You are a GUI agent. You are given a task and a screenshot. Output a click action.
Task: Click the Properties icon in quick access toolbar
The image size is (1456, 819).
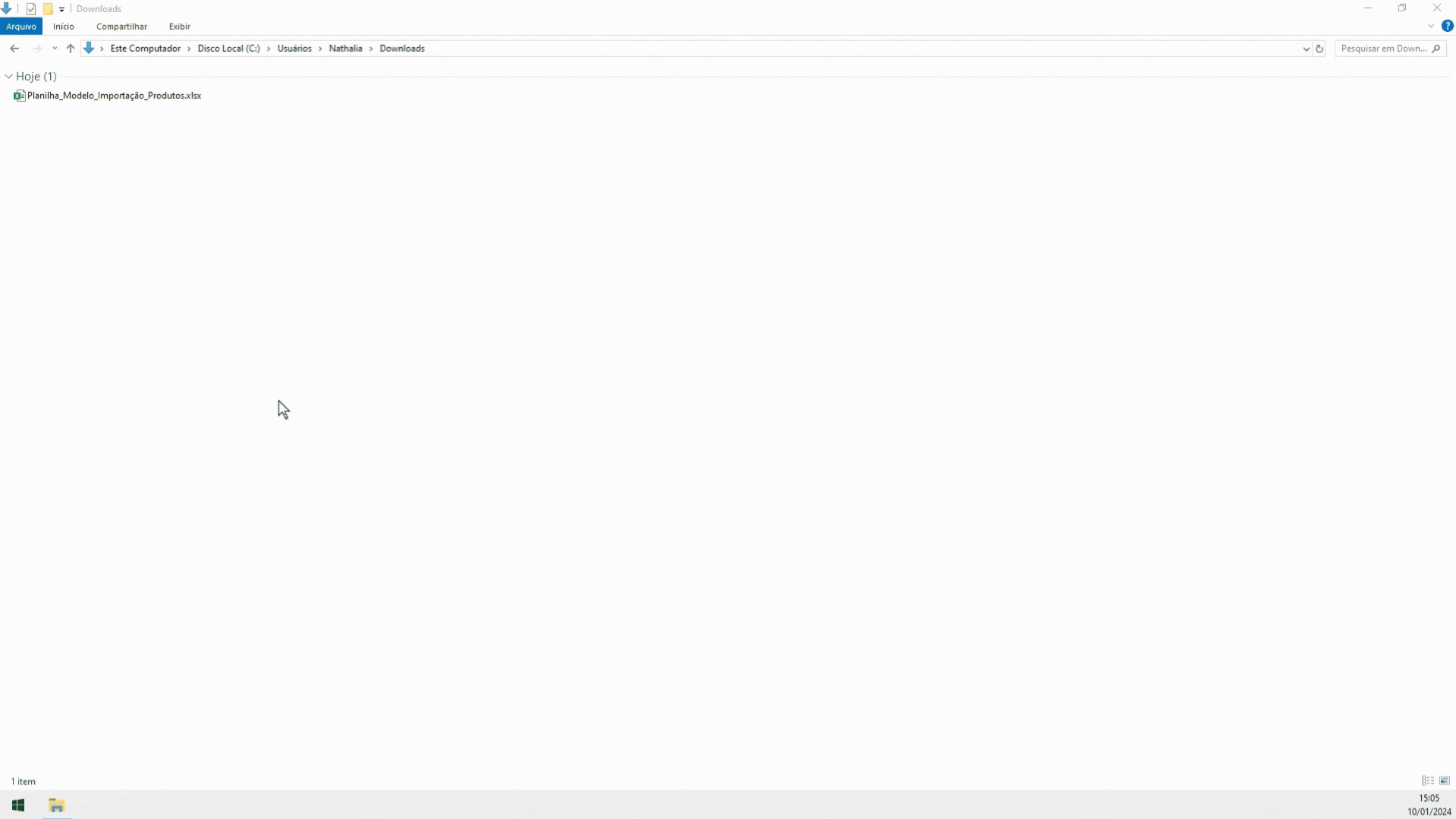click(x=31, y=9)
